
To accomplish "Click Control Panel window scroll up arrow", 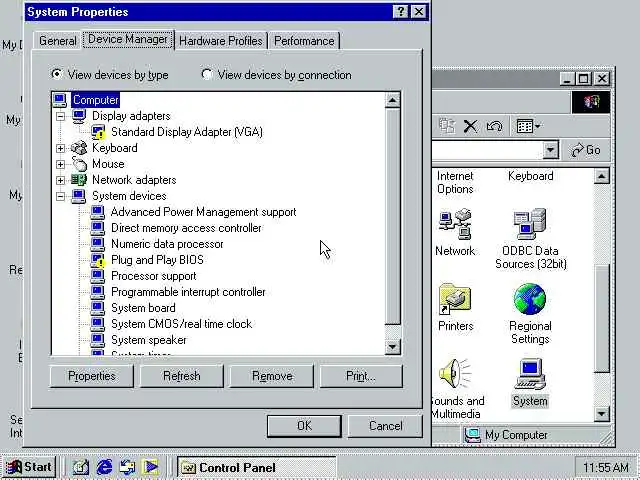I will pos(602,176).
